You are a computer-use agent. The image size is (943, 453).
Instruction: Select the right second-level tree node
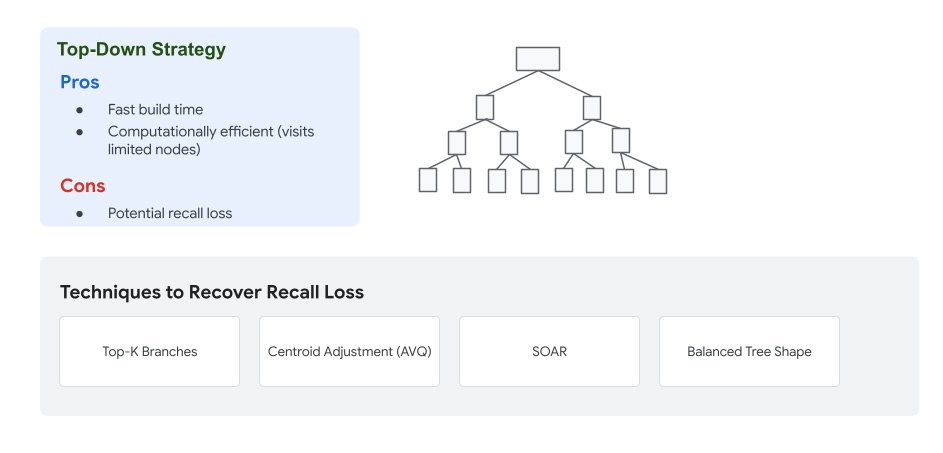pos(592,108)
